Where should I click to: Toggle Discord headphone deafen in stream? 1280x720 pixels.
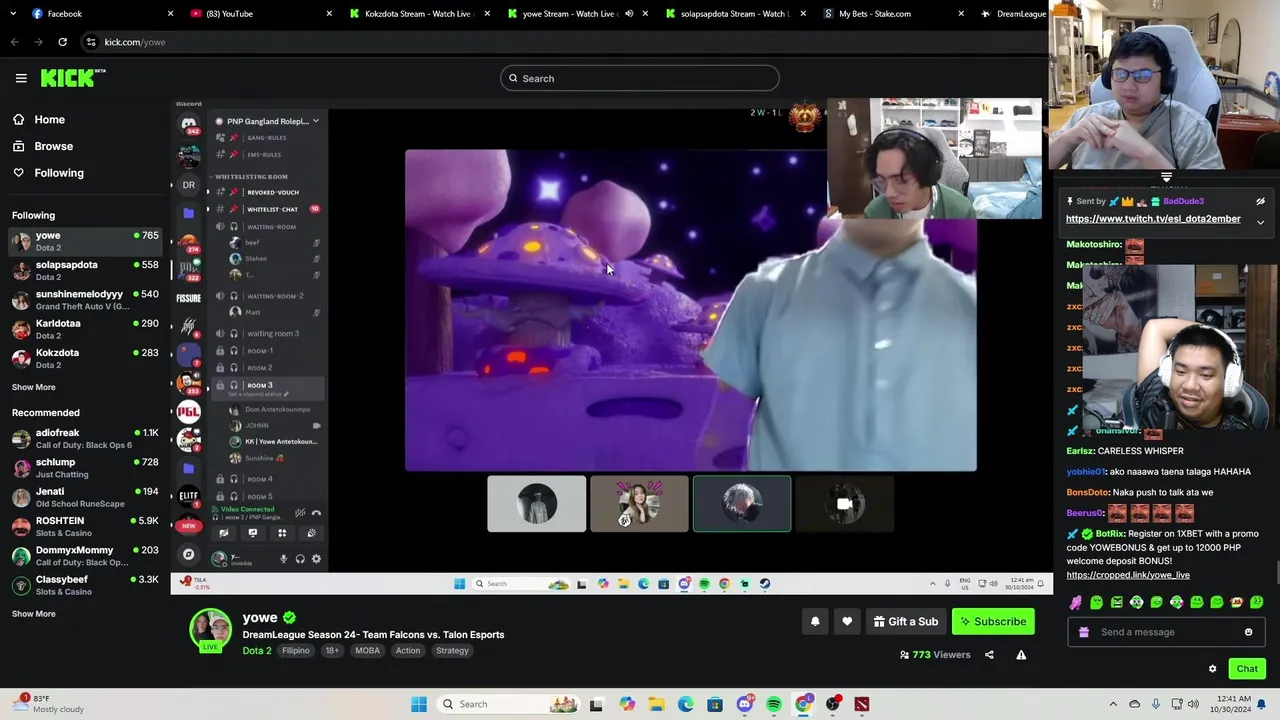click(x=300, y=559)
